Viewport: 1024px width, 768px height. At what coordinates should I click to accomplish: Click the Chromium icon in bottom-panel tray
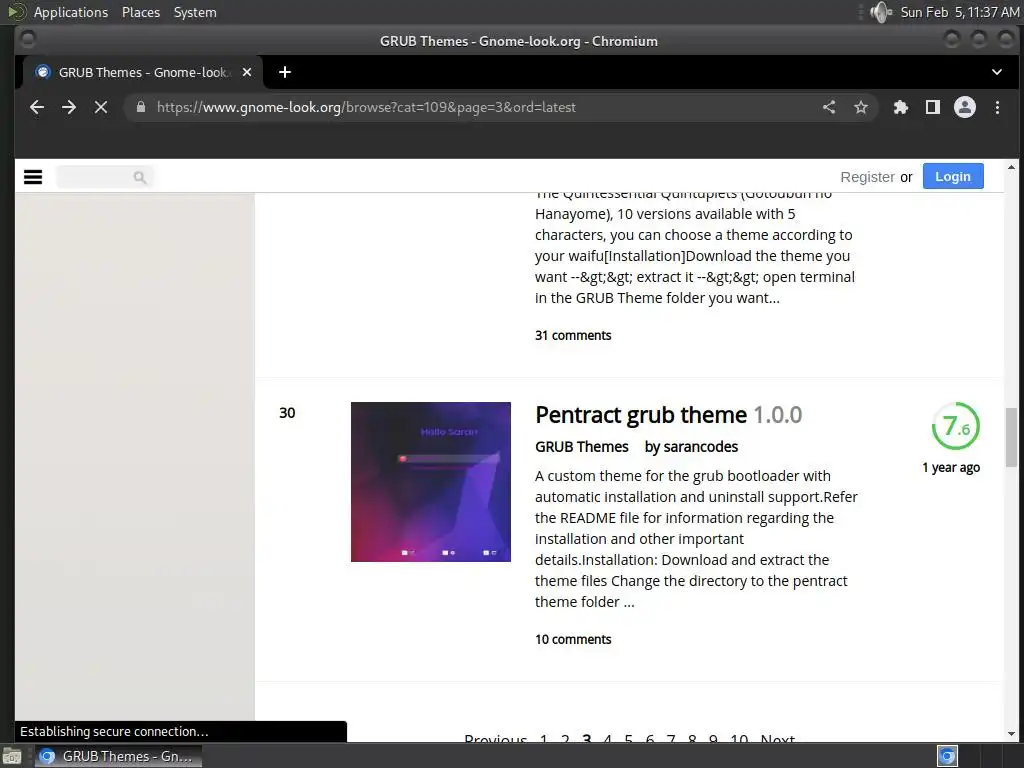coord(947,756)
